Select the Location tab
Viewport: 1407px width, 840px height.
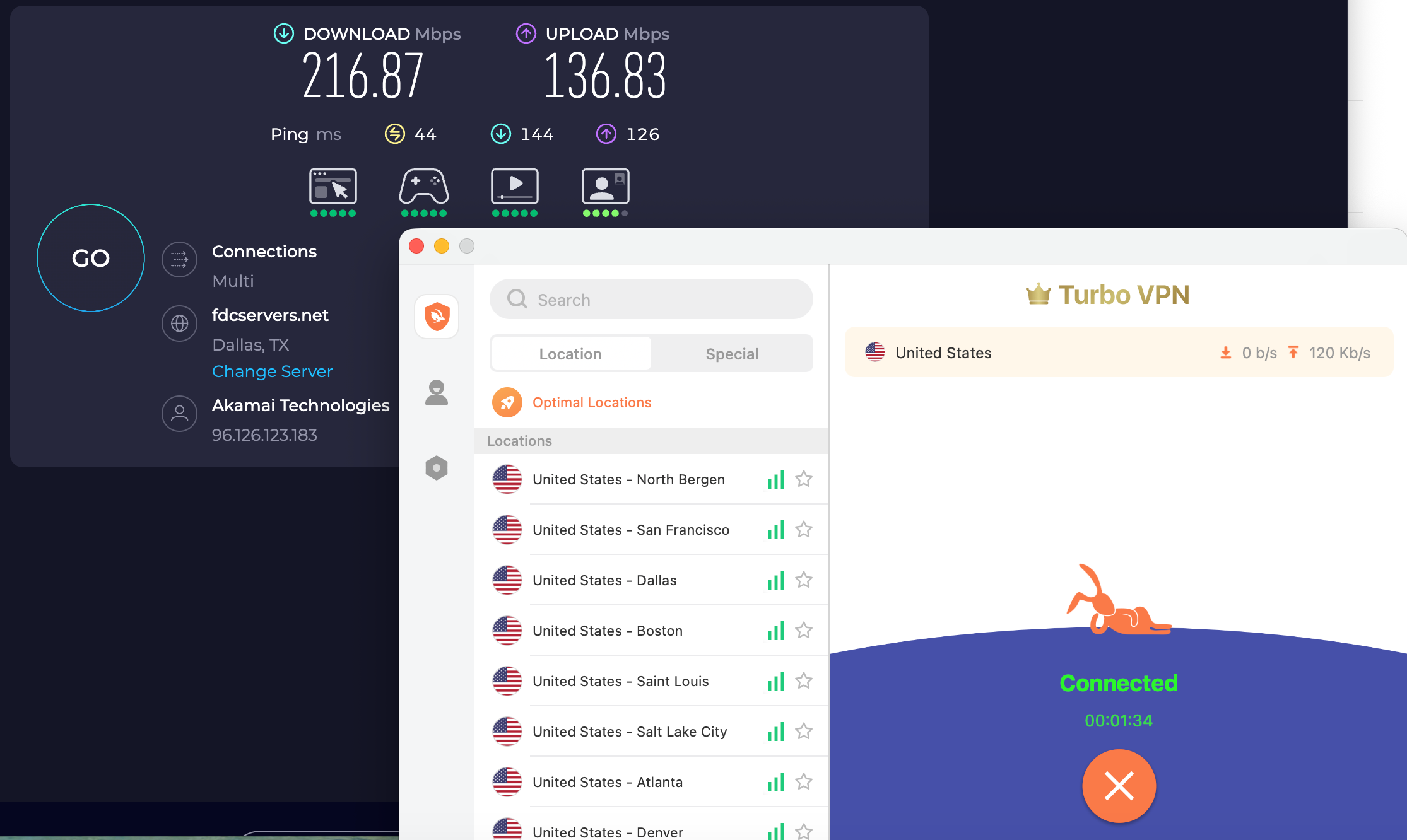tap(570, 354)
